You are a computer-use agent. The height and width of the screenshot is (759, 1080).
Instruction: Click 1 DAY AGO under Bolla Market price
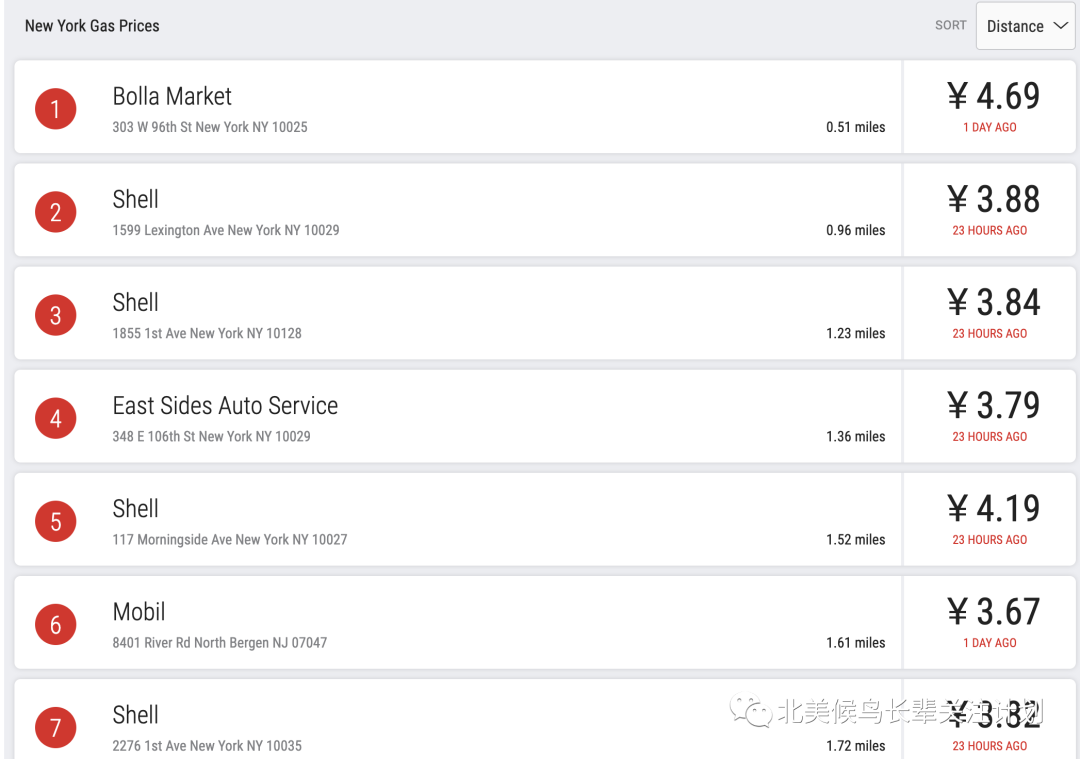tap(990, 127)
